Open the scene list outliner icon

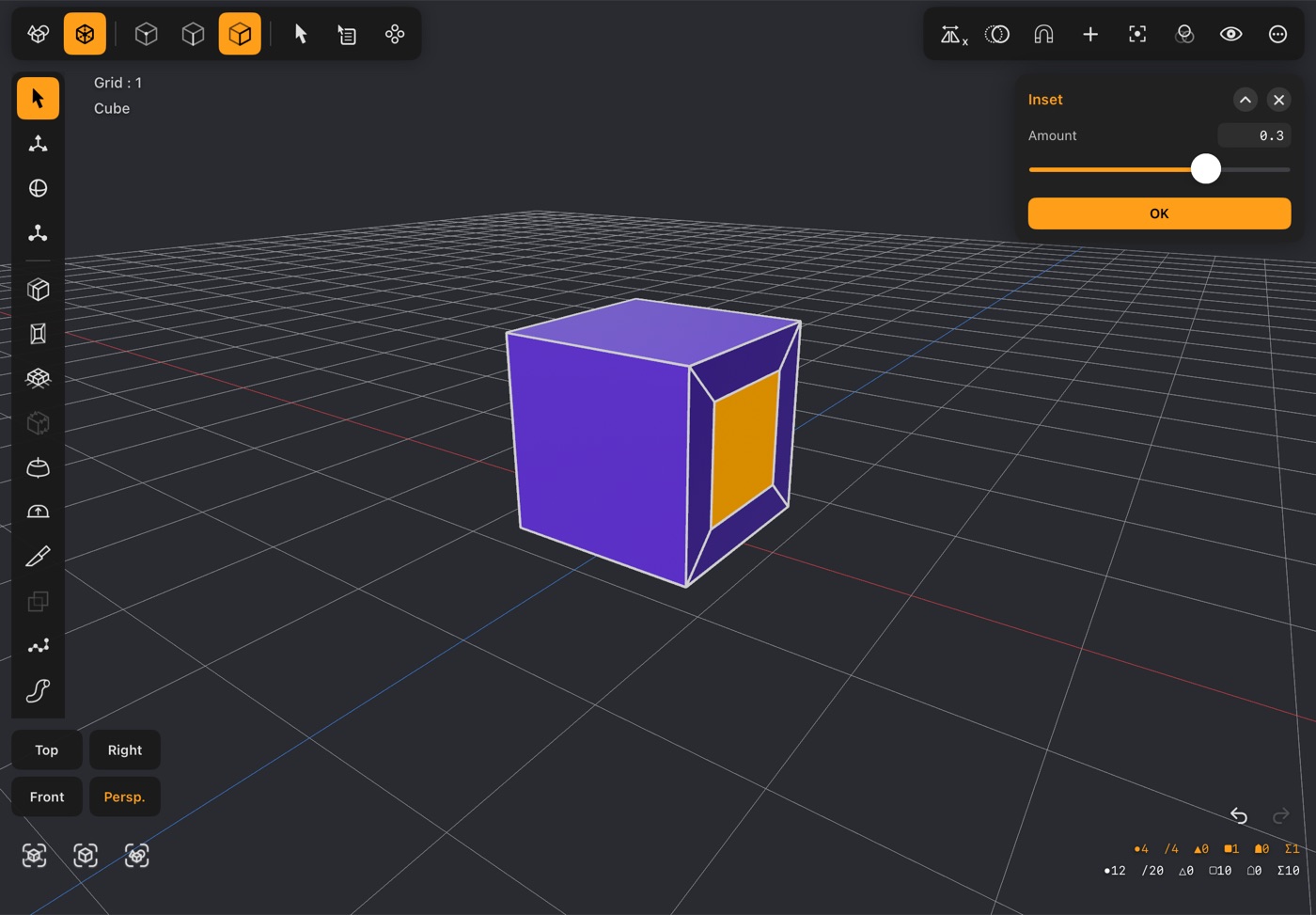[347, 35]
